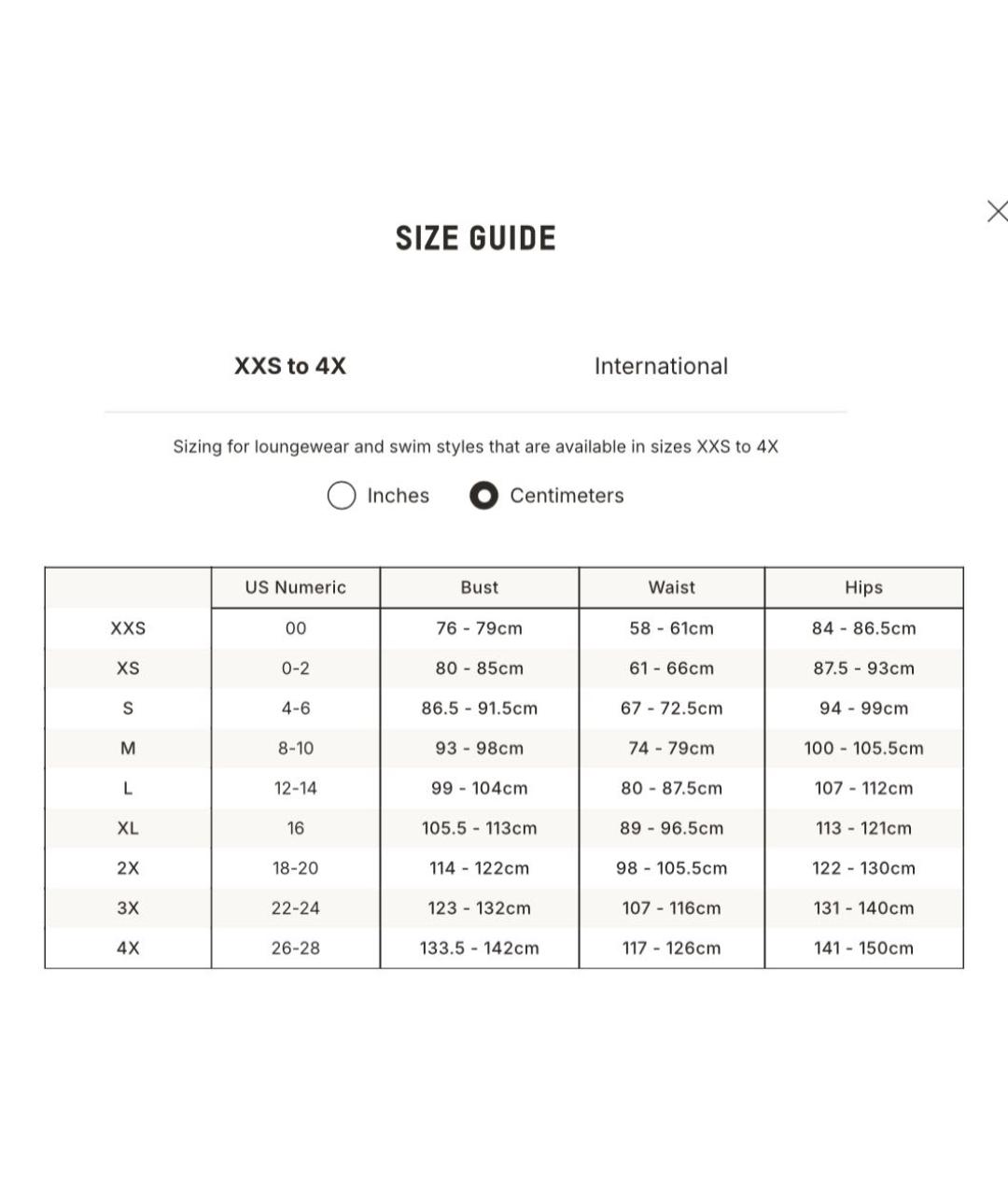Click the Bust column header

(479, 587)
